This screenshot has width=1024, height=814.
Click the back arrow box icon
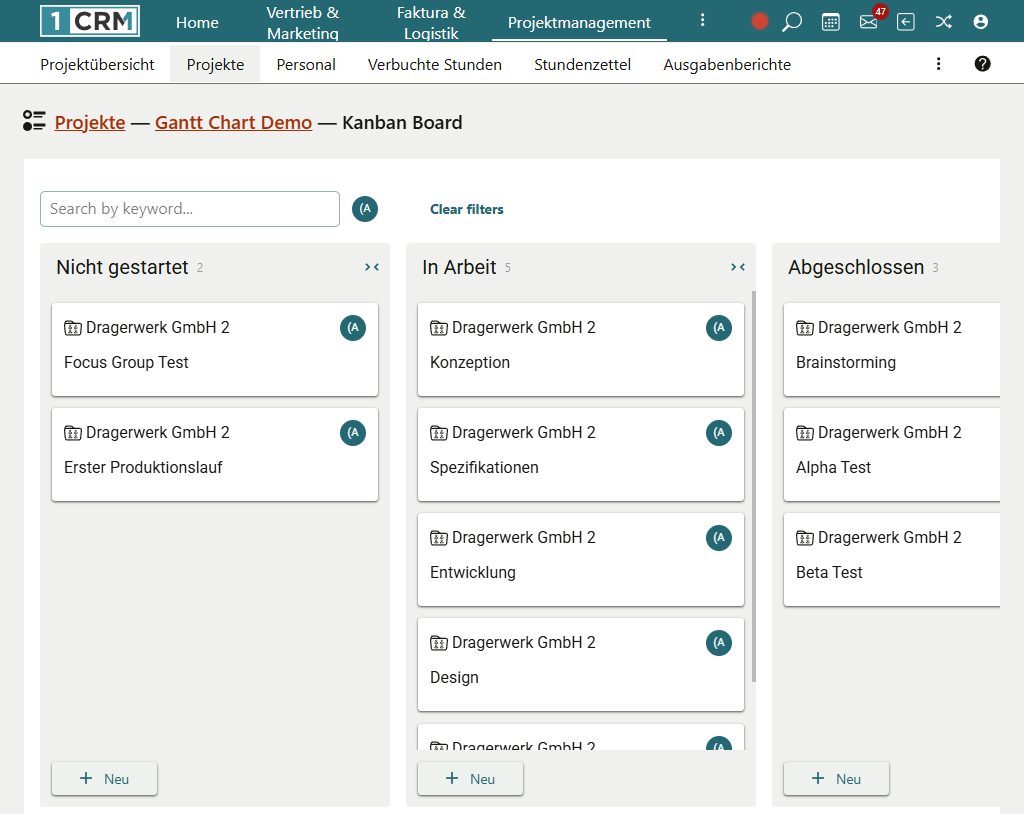click(x=906, y=22)
